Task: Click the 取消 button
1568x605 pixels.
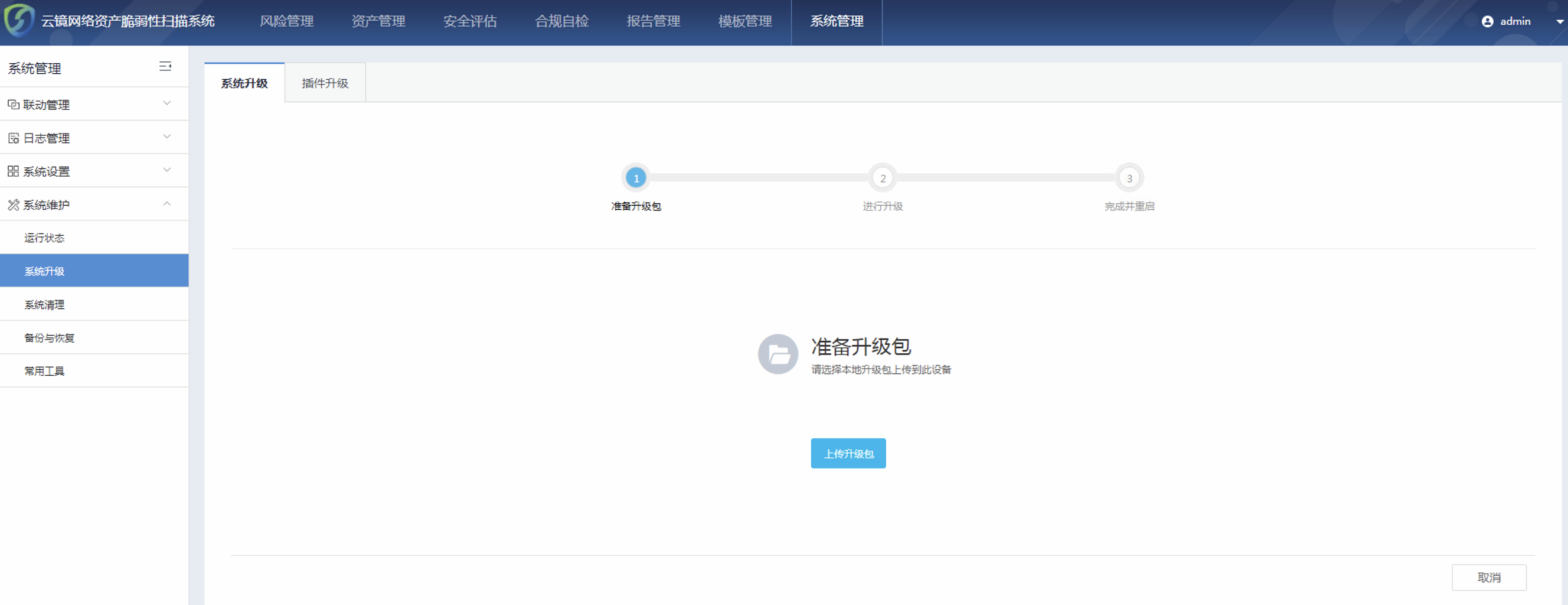Action: tap(1489, 578)
